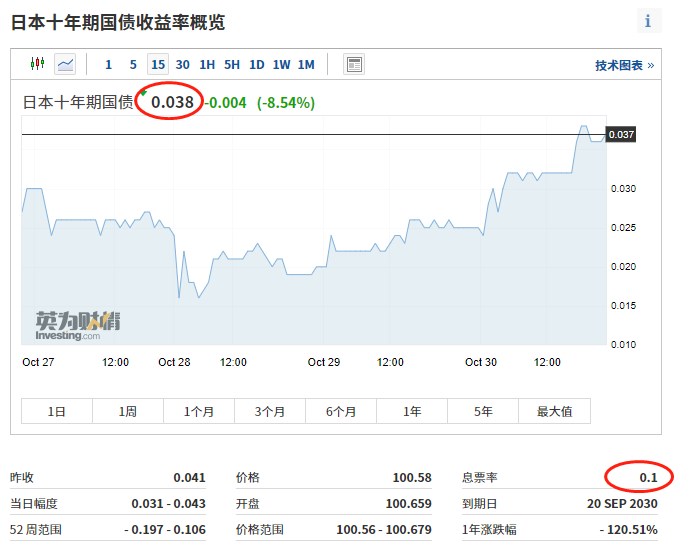Image resolution: width=675 pixels, height=559 pixels.
Task: Click the 当日幅度 value 0.031 - 0.043
Action: 168,503
